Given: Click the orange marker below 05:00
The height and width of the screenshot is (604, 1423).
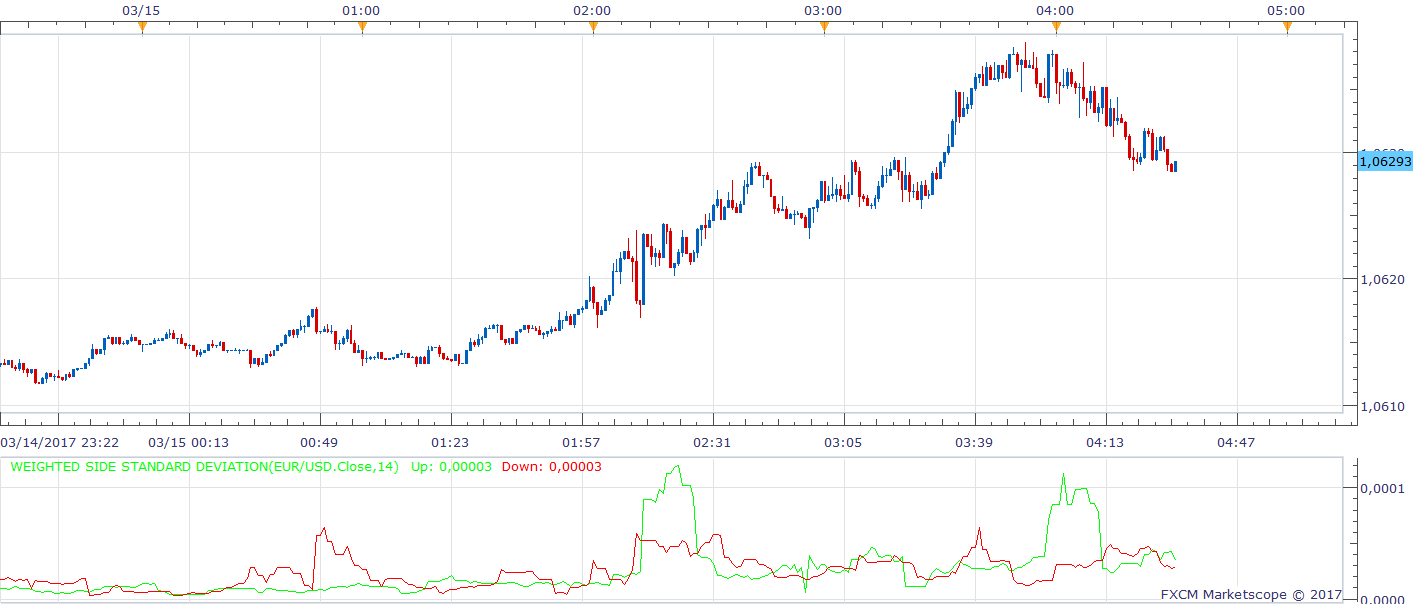Looking at the screenshot, I should (1287, 28).
